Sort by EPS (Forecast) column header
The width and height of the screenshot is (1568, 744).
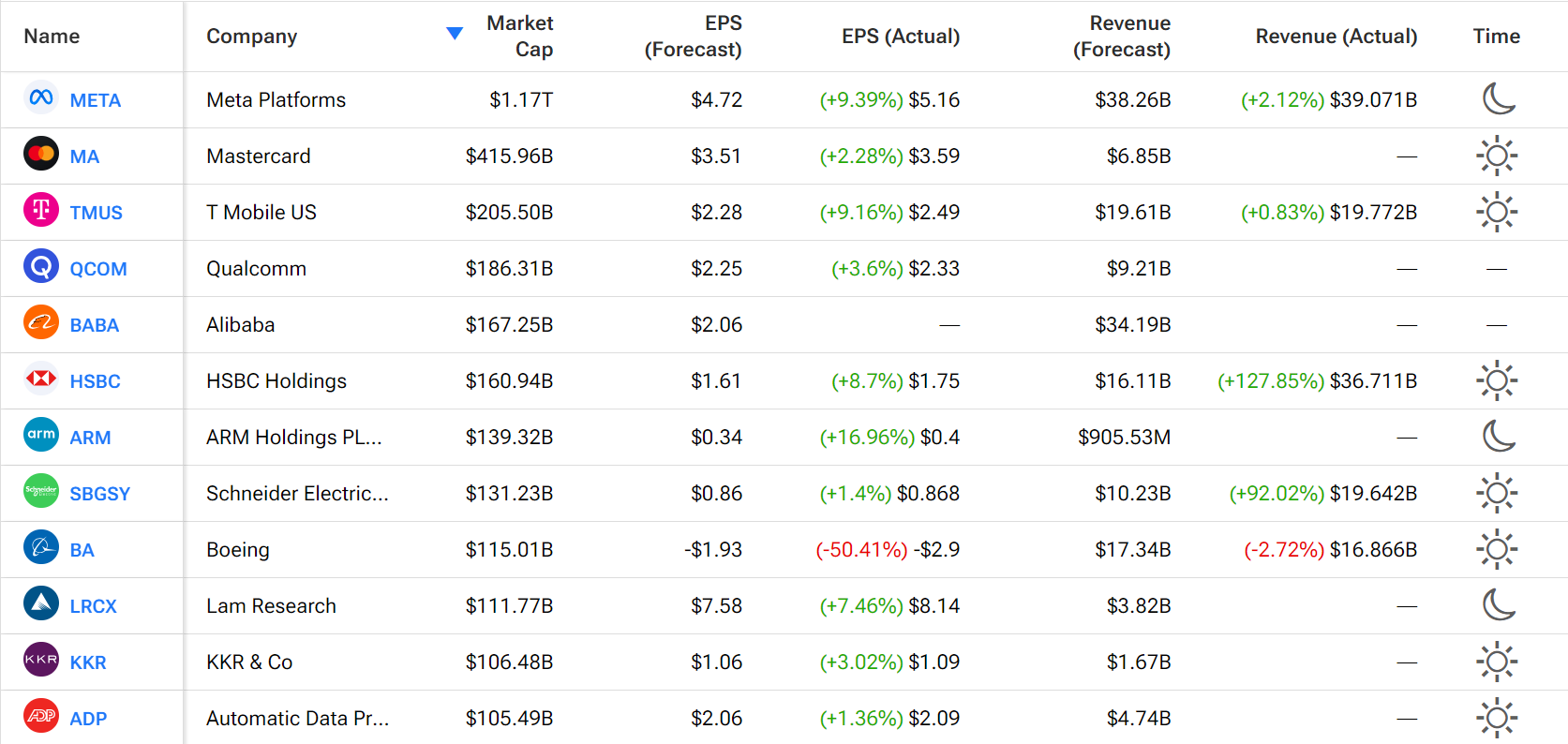pyautogui.click(x=693, y=37)
